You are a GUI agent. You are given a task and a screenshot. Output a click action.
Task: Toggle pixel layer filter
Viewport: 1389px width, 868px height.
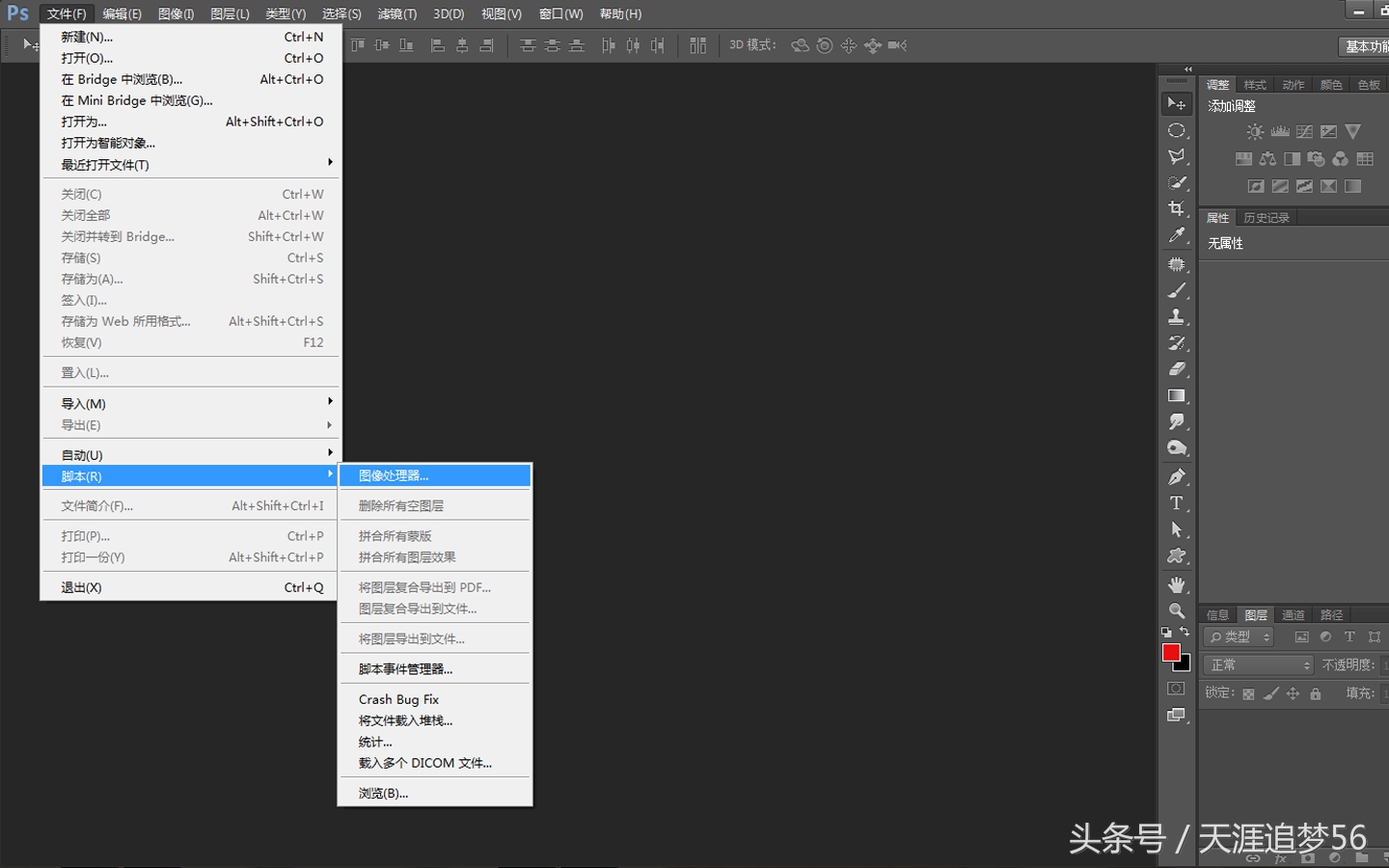1301,637
